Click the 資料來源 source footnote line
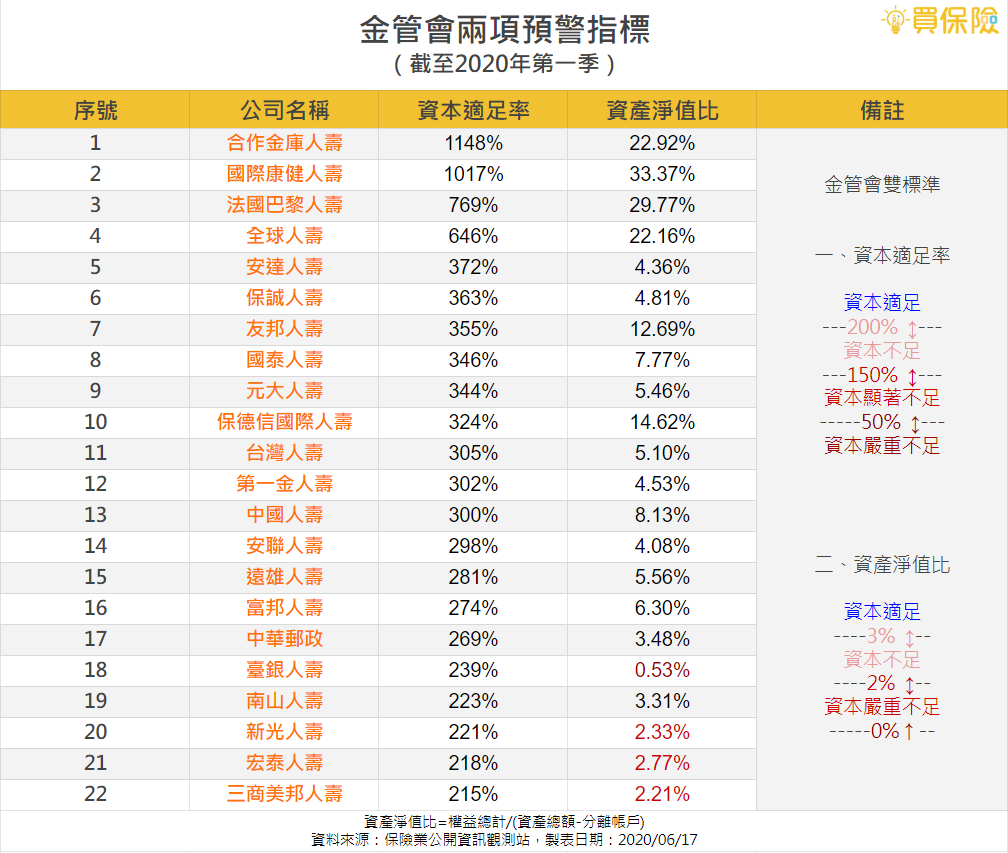1008x853 pixels. [505, 840]
